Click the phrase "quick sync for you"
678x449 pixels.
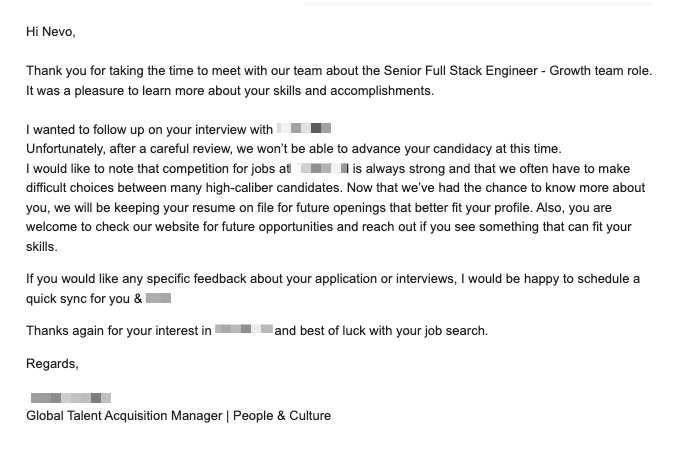point(78,298)
